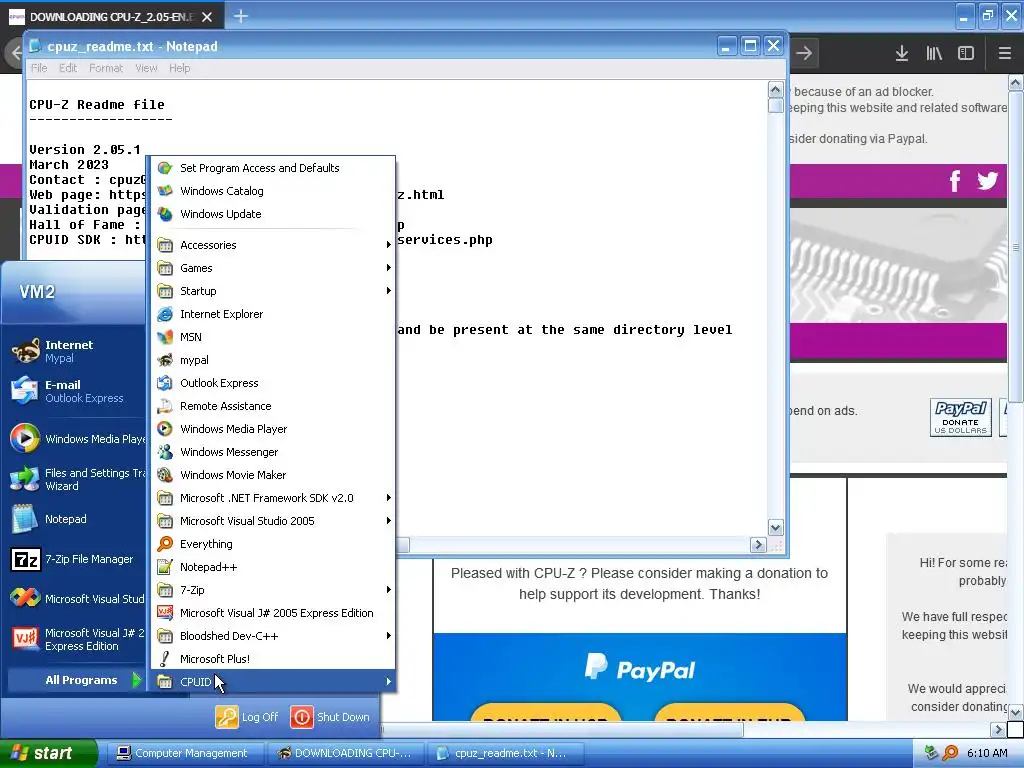Open Internet Mypal pinned start menu icon
The width and height of the screenshot is (1024, 768).
25,351
